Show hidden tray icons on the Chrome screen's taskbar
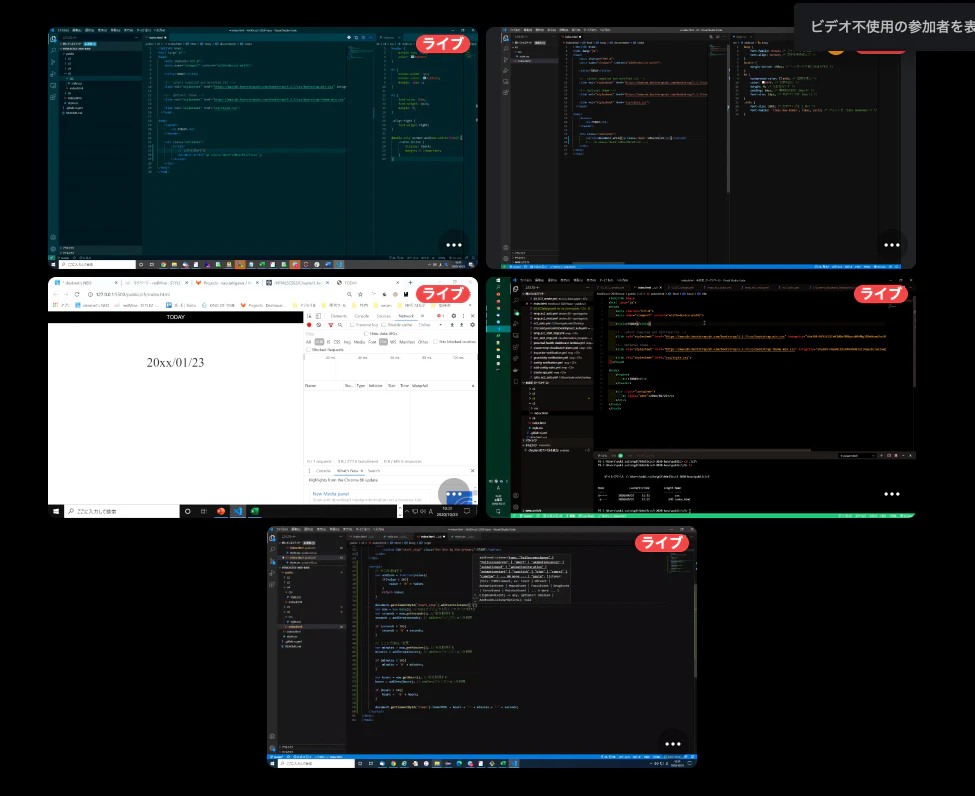Image resolution: width=975 pixels, height=796 pixels. [407, 511]
